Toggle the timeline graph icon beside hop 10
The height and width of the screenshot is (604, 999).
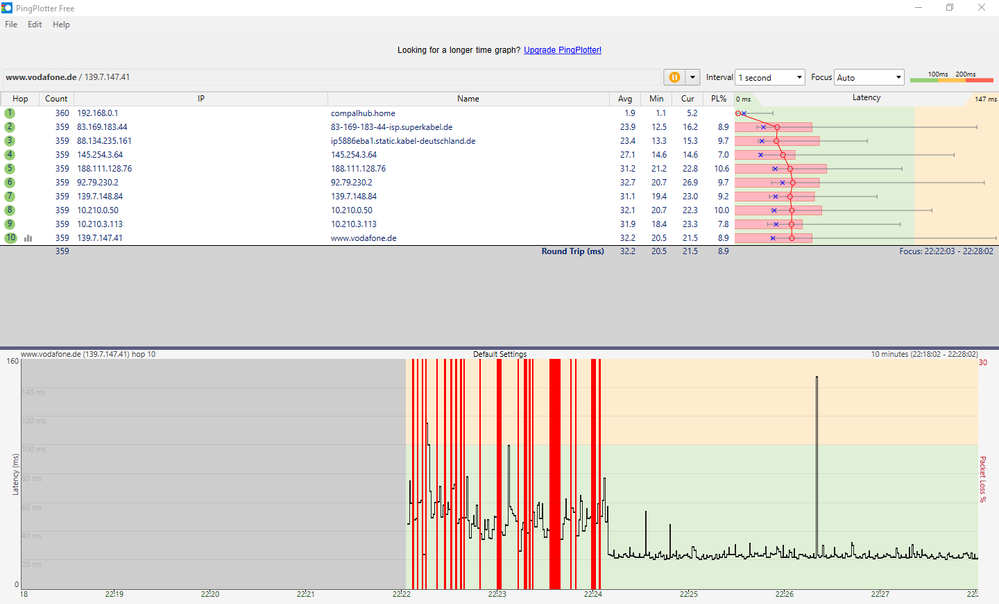tap(28, 238)
